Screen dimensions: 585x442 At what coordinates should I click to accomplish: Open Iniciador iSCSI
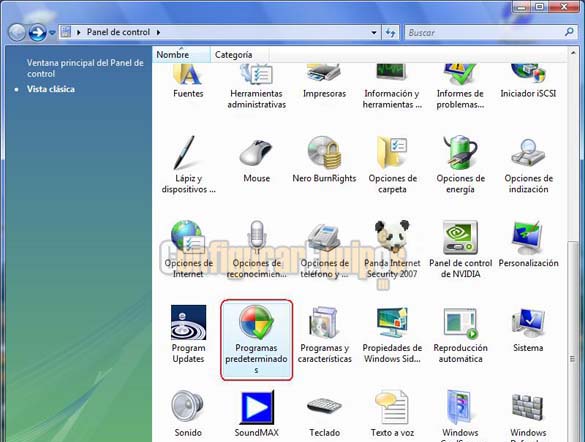[528, 81]
